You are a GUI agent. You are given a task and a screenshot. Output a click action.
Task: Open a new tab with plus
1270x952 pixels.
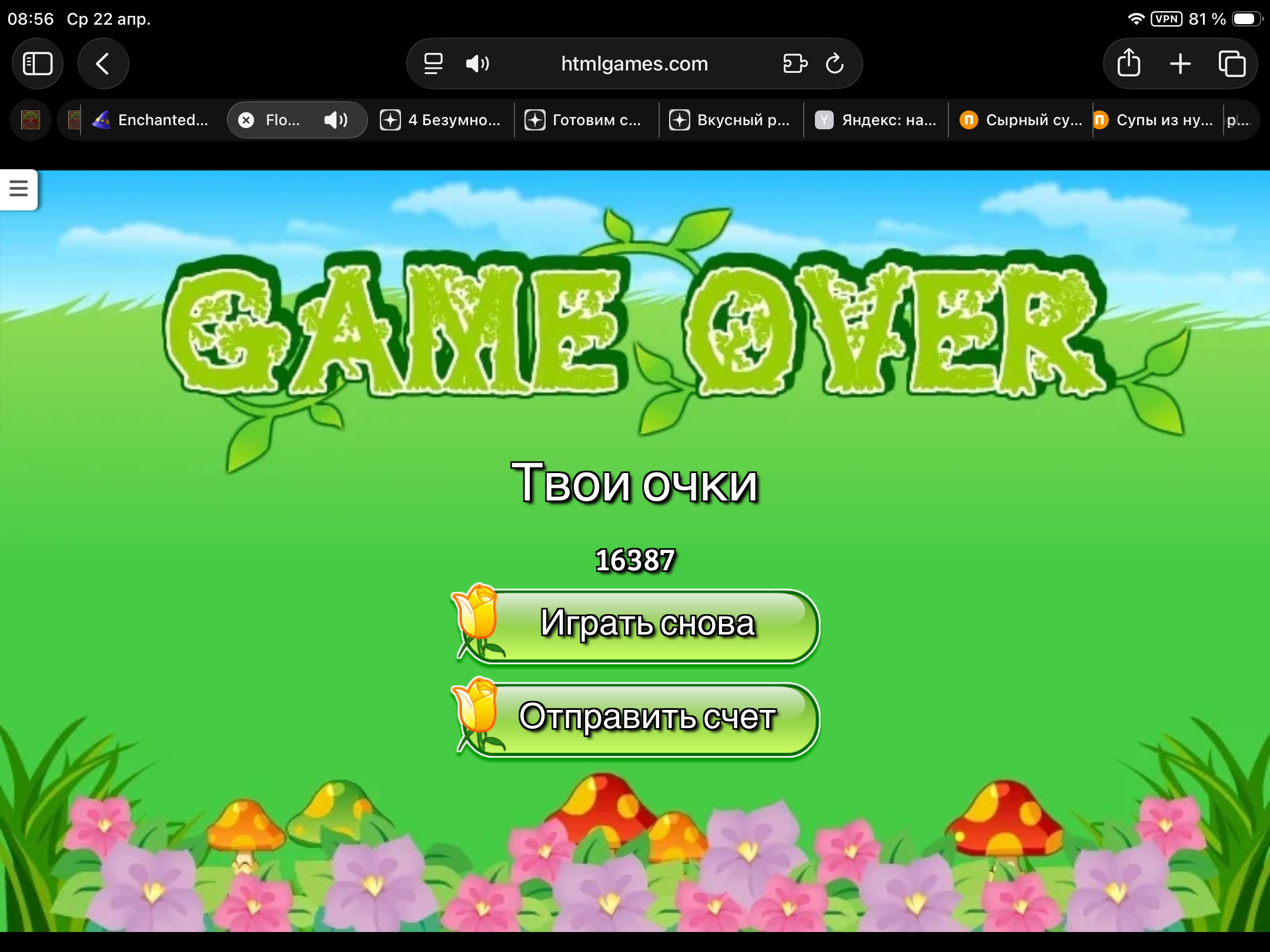coord(1180,63)
